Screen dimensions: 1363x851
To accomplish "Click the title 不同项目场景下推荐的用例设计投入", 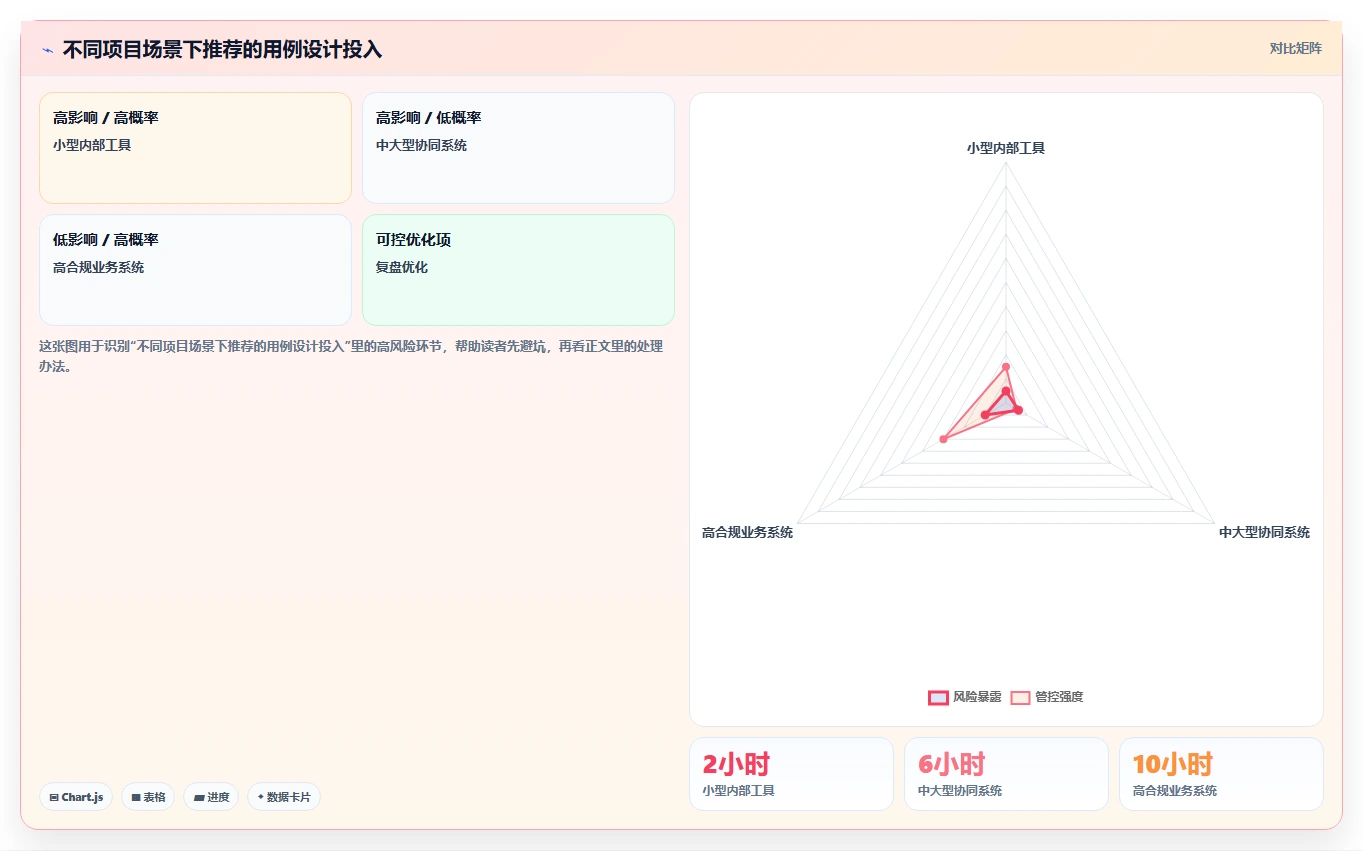I will (222, 50).
